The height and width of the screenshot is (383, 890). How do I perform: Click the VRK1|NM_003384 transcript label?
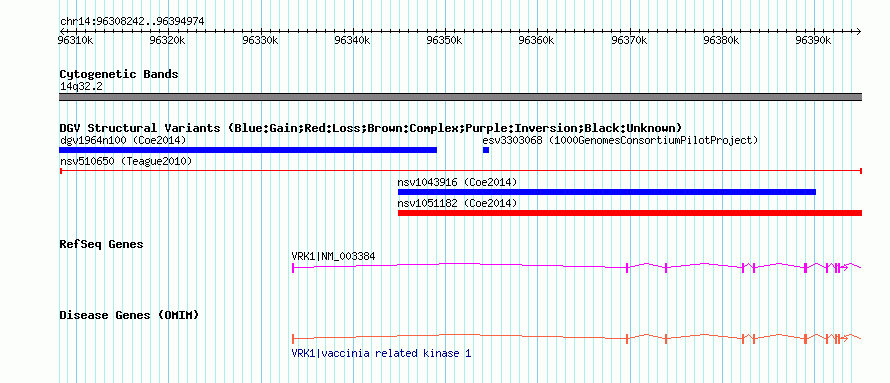(x=333, y=256)
